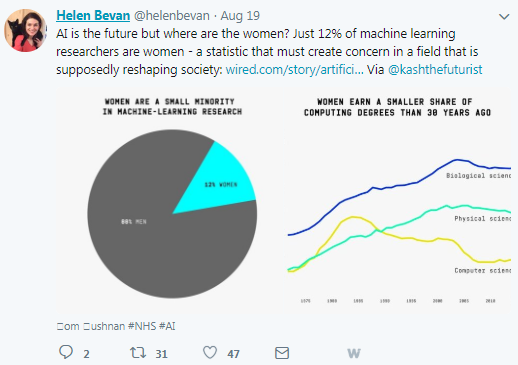Screen dimensions: 518x365
Task: Open the computing degrees line chart image
Action: (x=397, y=200)
